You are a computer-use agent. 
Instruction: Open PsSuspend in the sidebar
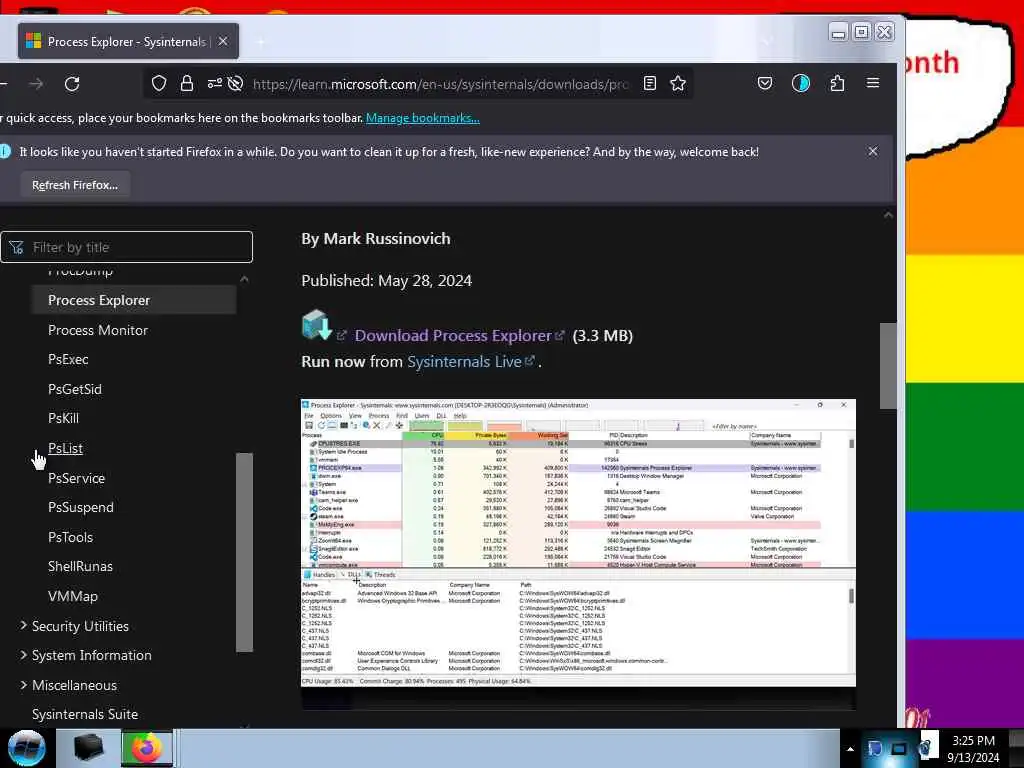tap(80, 507)
